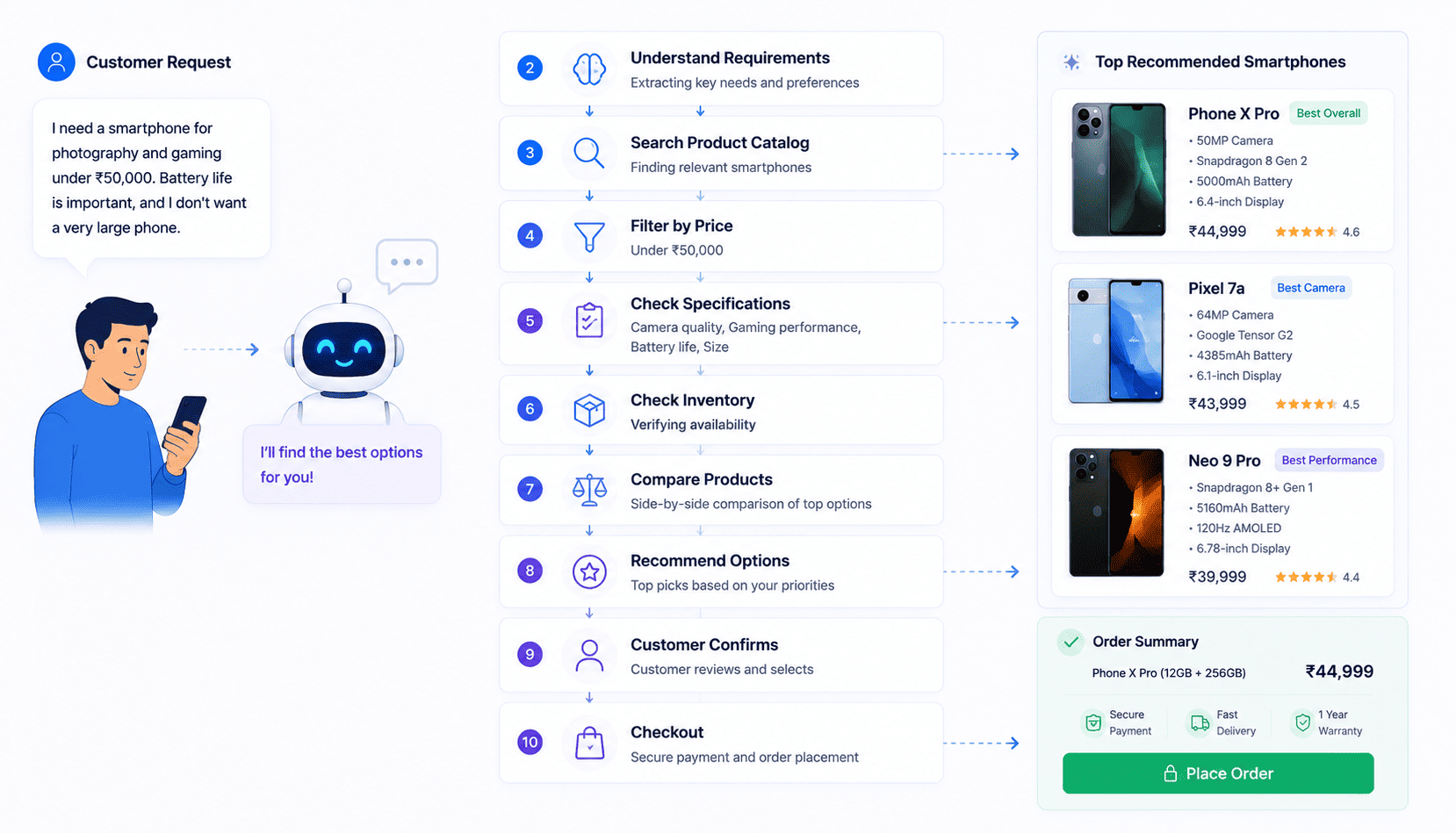Click the Pixel 7a title
This screenshot has height=833, width=1456.
(1216, 289)
